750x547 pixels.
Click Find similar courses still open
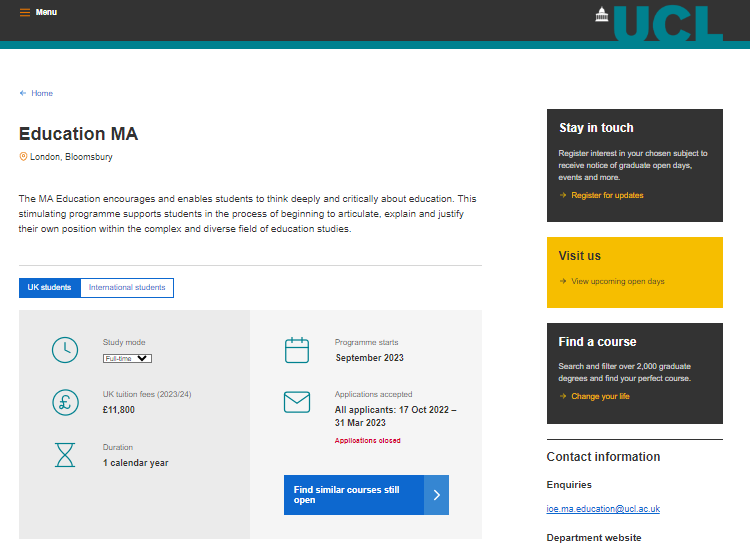(353, 495)
